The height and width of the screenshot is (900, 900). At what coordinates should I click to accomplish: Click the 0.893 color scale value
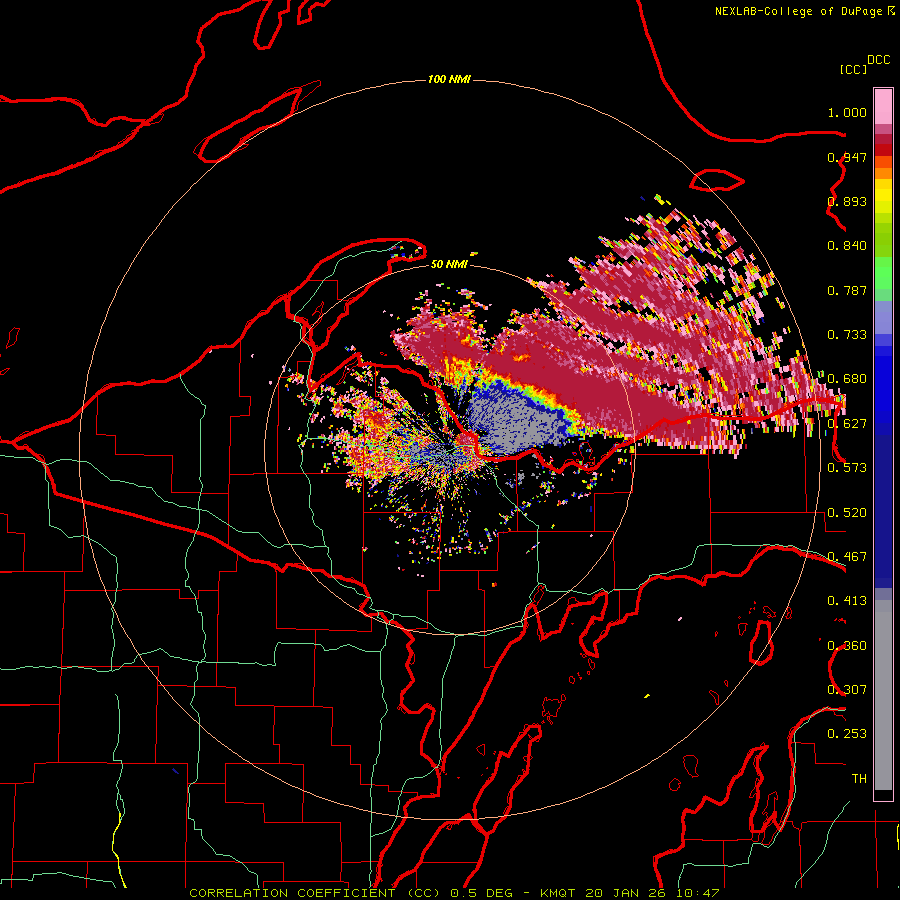(847, 201)
